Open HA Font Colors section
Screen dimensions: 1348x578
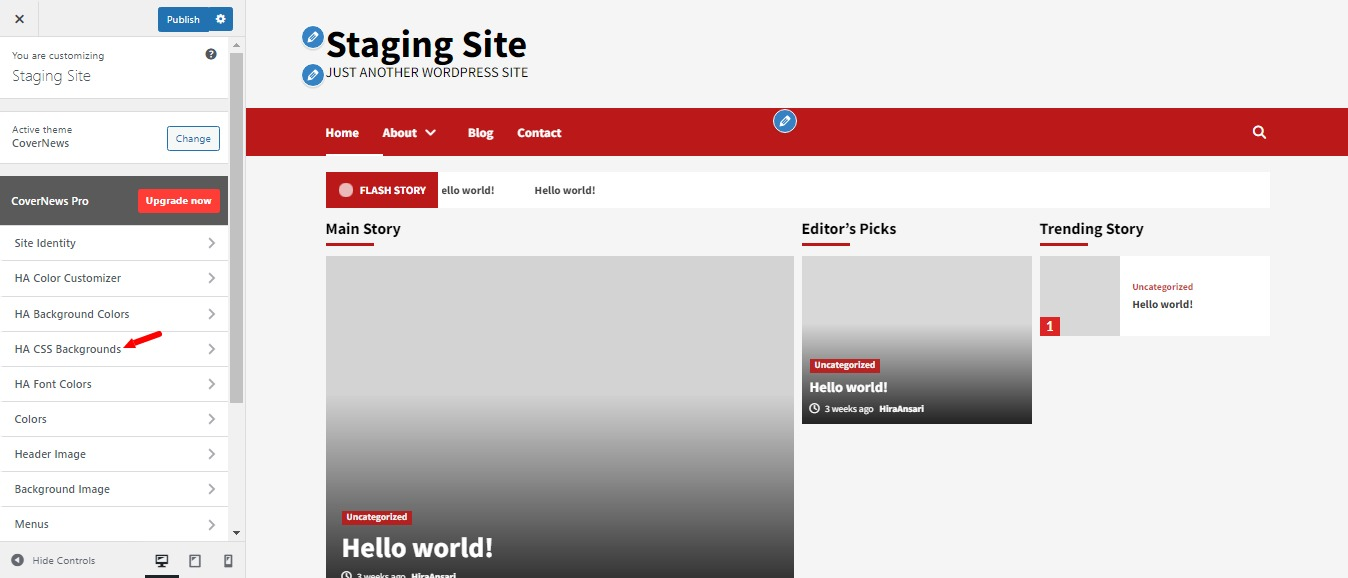point(114,384)
